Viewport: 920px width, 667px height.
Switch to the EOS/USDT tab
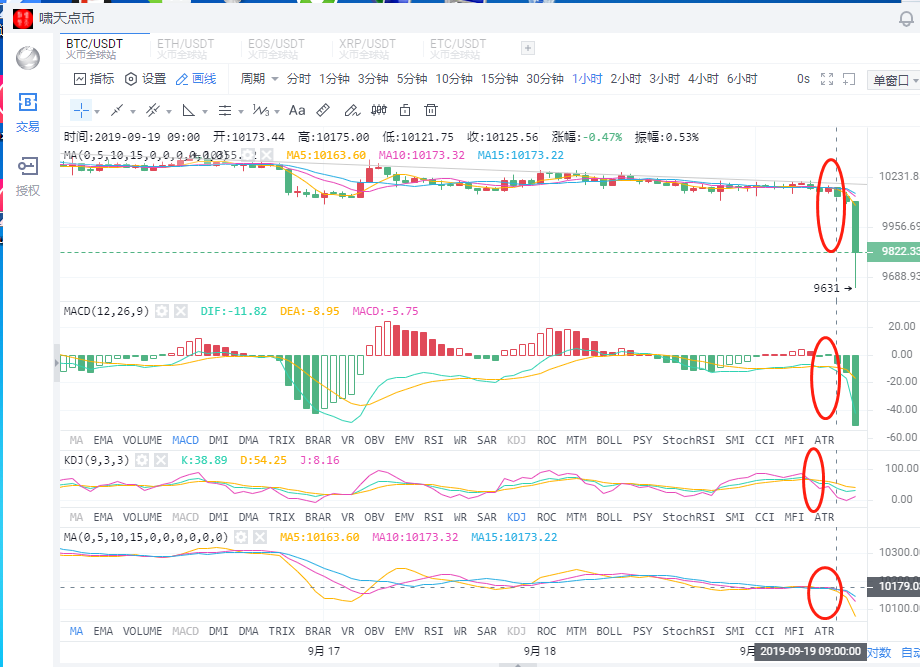tap(276, 49)
